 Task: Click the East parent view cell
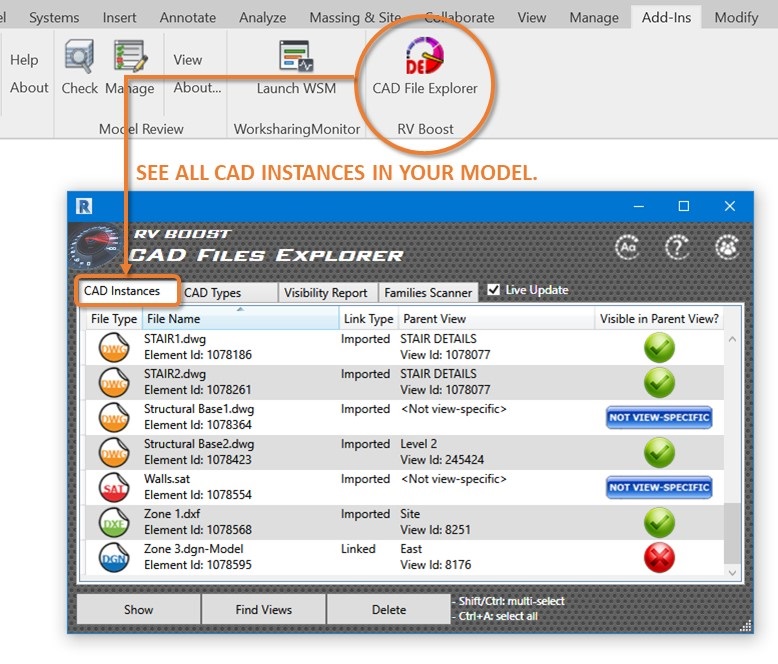tap(411, 549)
